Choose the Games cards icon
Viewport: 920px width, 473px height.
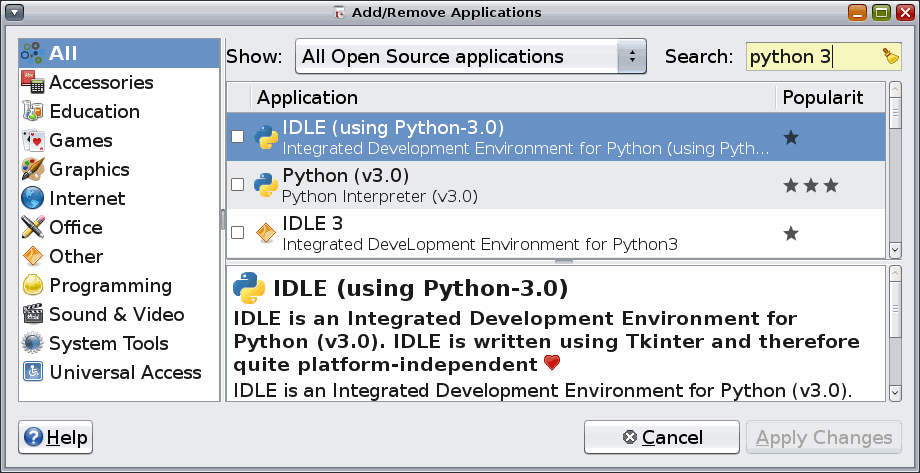click(33, 141)
